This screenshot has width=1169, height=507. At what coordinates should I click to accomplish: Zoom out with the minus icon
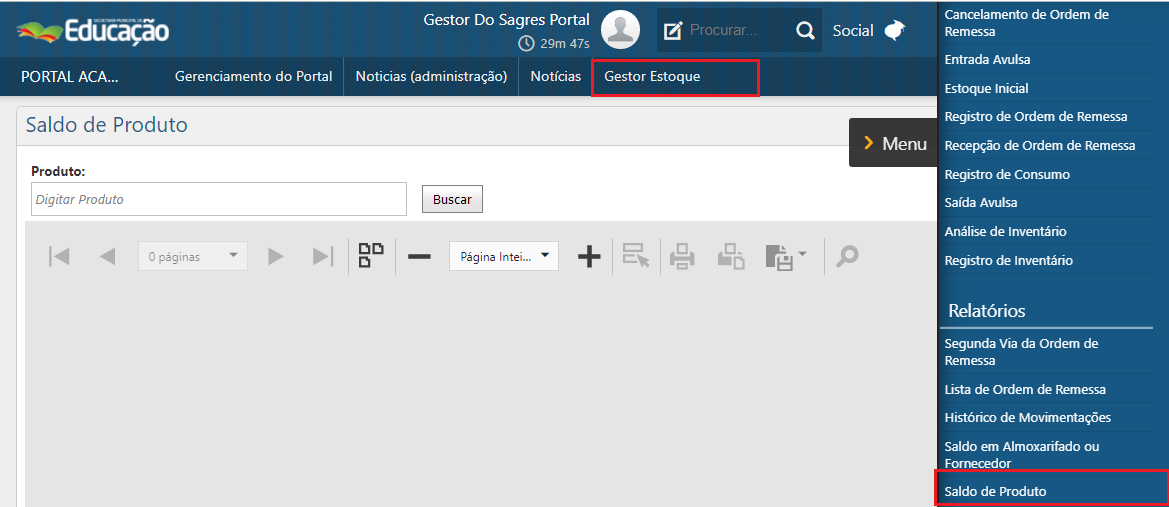[x=419, y=257]
